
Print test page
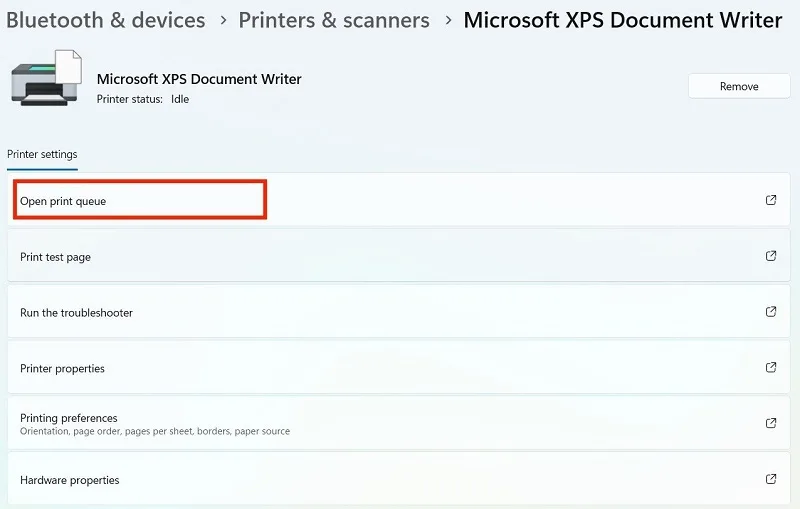click(x=398, y=256)
